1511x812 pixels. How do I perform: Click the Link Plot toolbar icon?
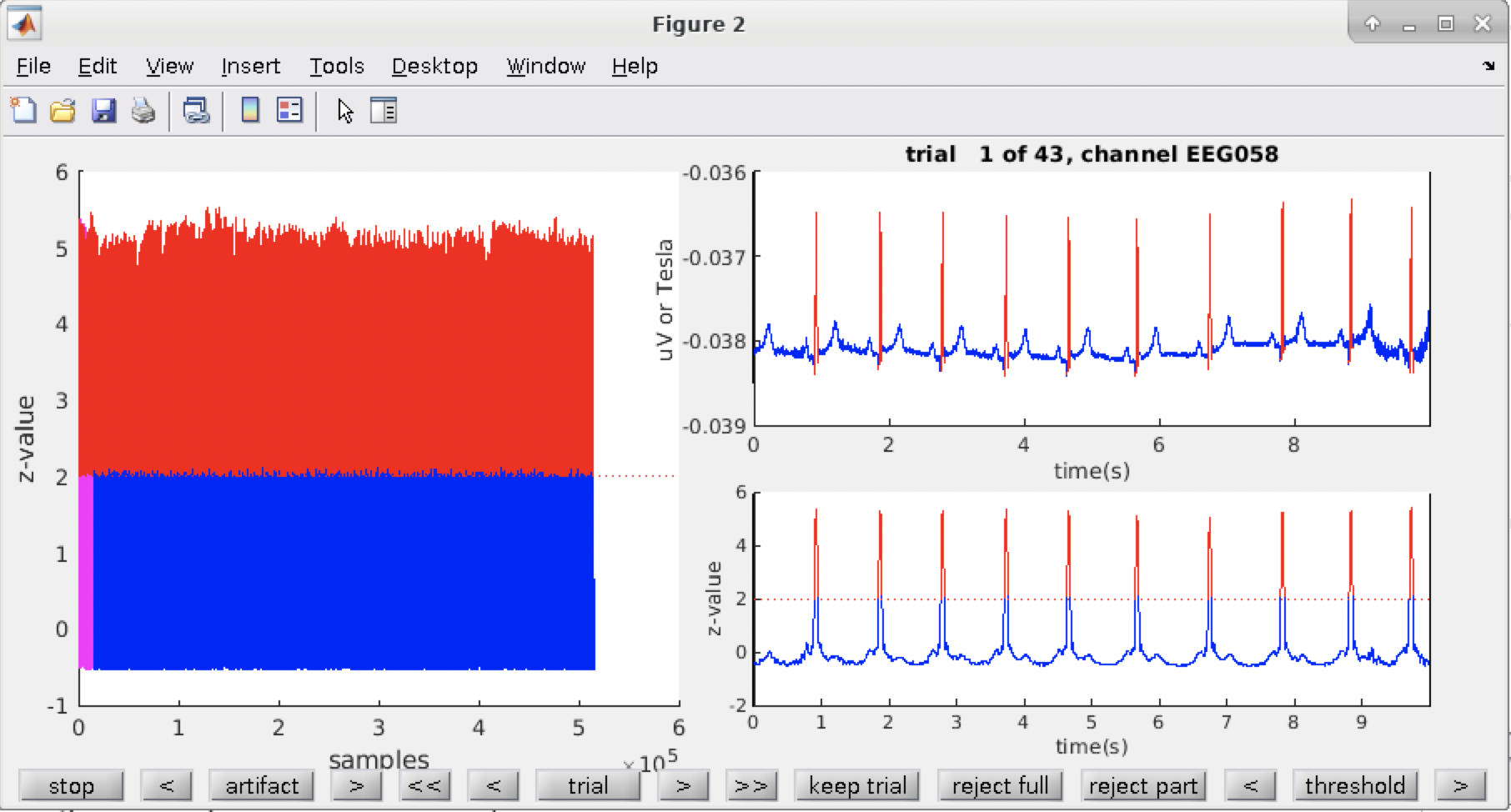[196, 110]
